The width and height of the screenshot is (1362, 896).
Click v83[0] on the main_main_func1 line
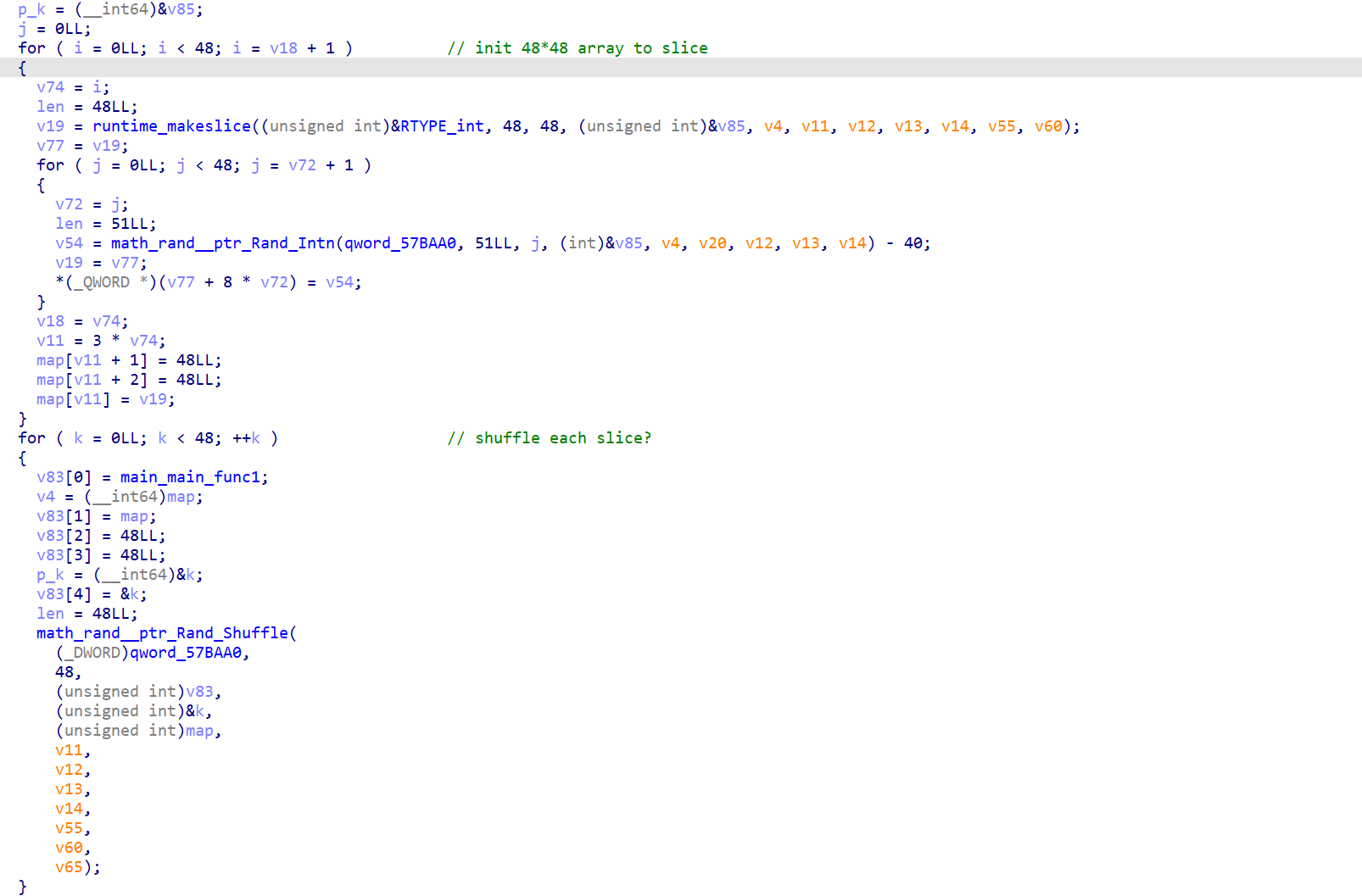(64, 477)
